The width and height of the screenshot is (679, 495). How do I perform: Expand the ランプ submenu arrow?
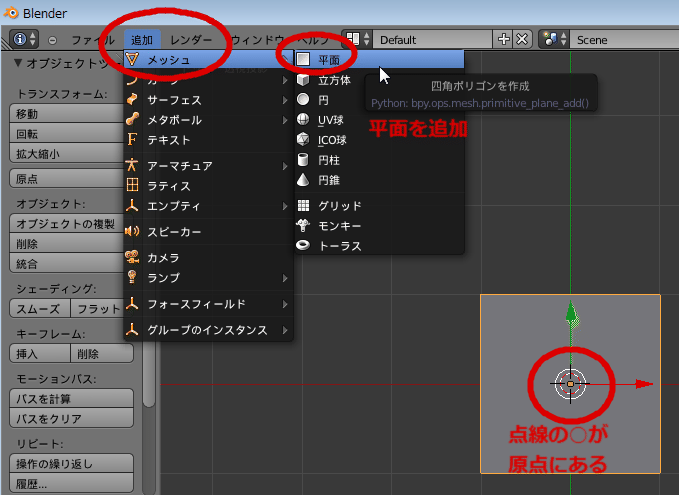coord(285,278)
